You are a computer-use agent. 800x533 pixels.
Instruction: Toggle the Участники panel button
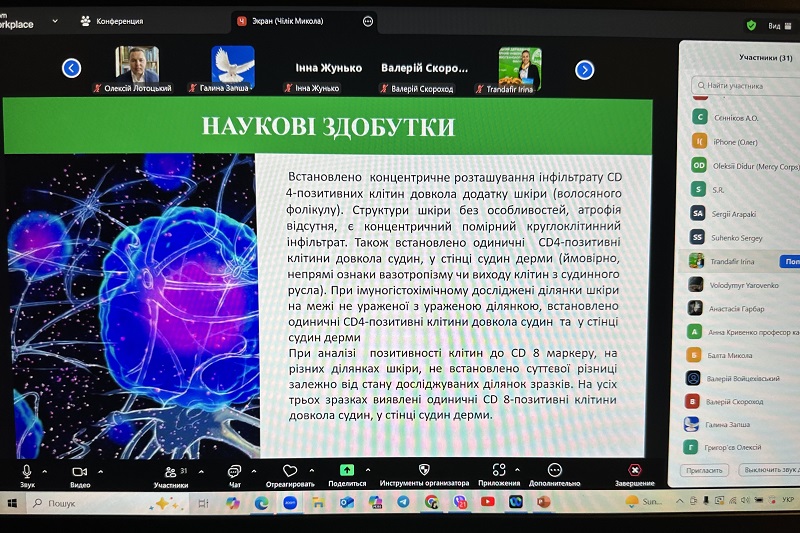tap(169, 471)
